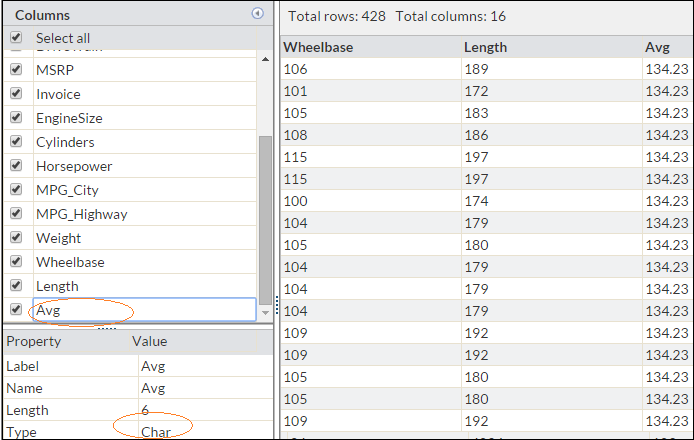This screenshot has width=694, height=440.
Task: Uncheck the MSRP column checkbox
Action: tap(16, 70)
